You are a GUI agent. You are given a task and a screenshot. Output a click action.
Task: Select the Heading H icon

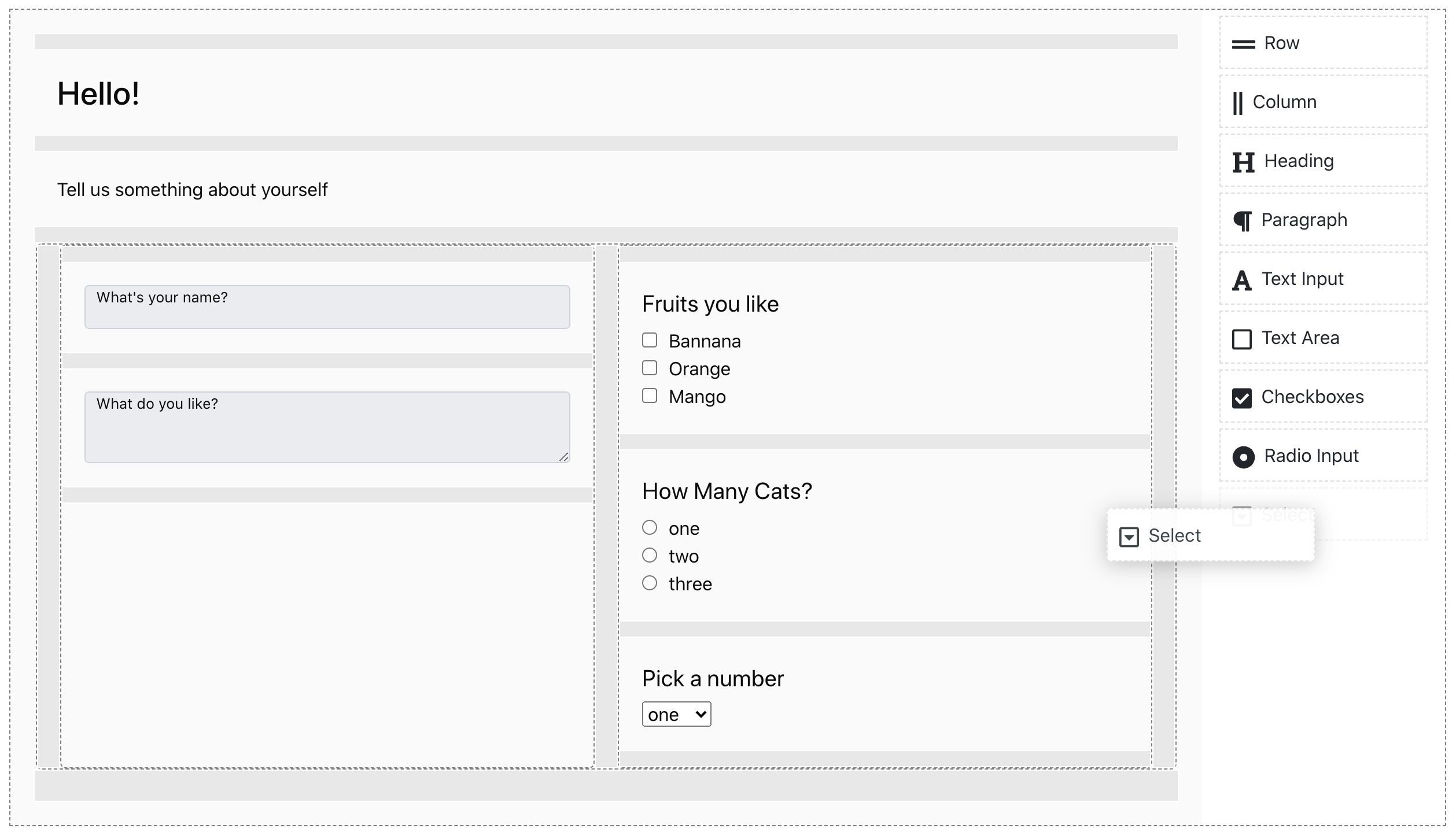click(1243, 162)
